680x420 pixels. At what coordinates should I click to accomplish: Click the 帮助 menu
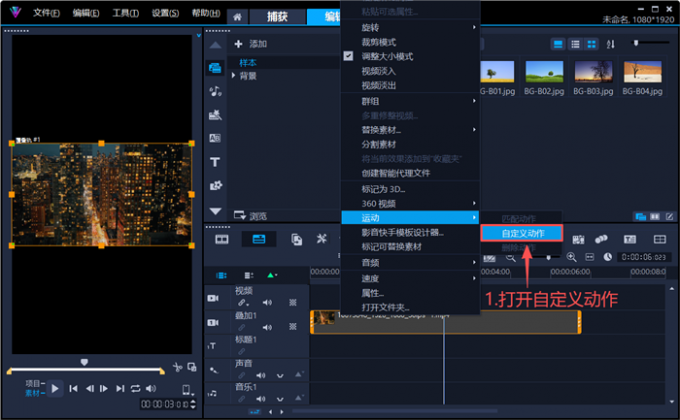pos(206,13)
